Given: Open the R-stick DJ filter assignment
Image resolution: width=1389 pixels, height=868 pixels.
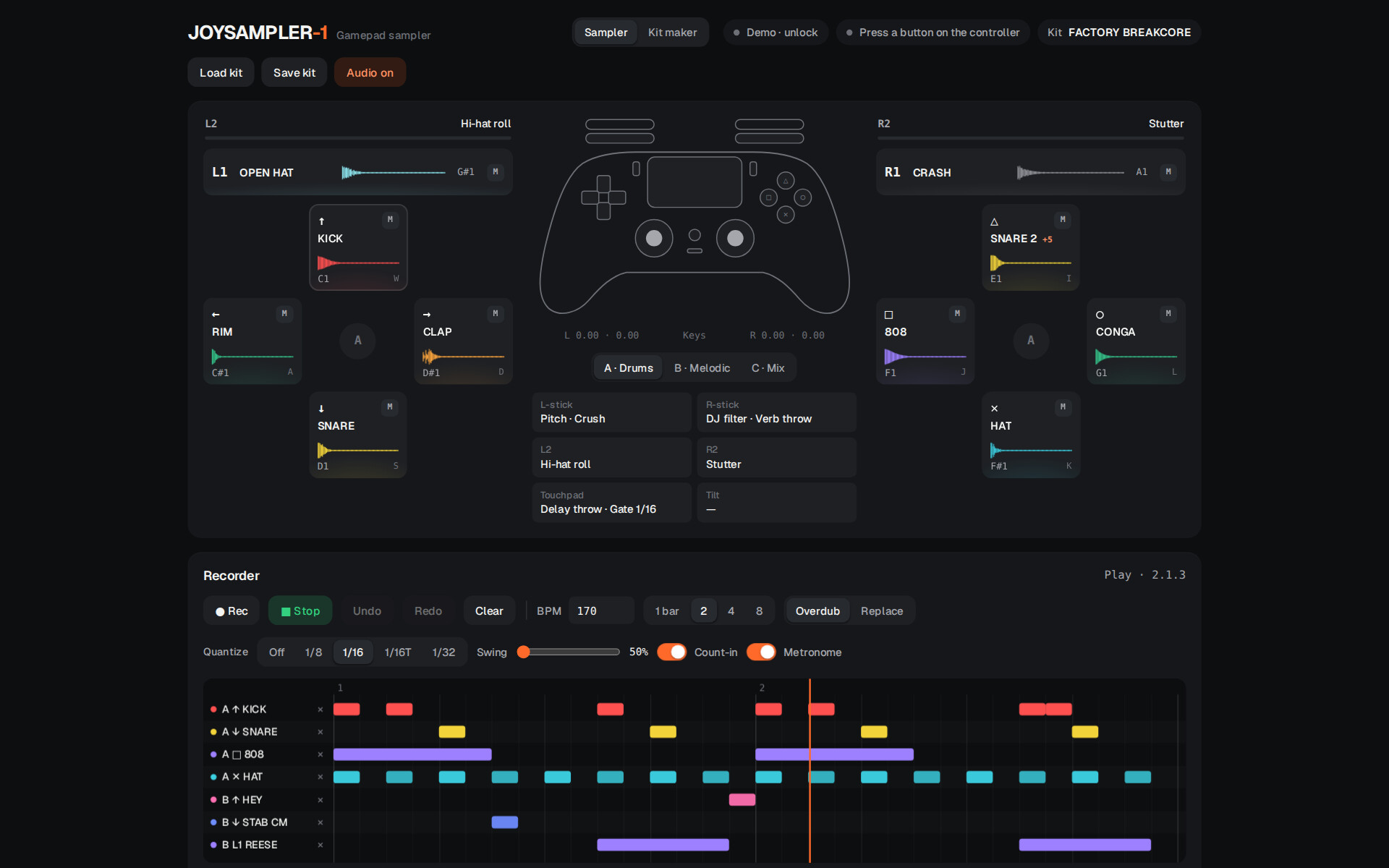Looking at the screenshot, I should point(777,412).
